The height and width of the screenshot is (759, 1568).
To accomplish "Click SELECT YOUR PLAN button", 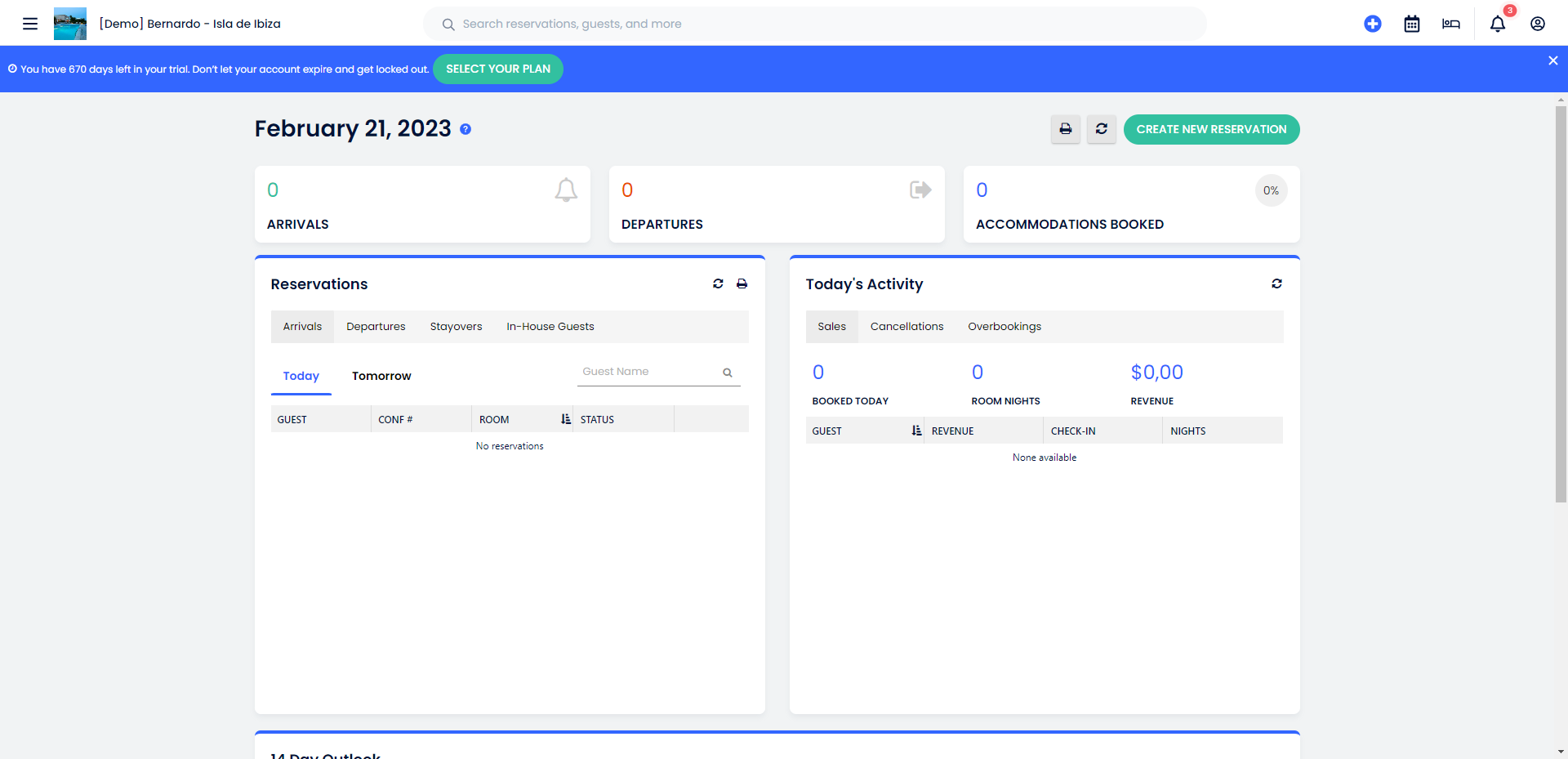I will coord(498,69).
